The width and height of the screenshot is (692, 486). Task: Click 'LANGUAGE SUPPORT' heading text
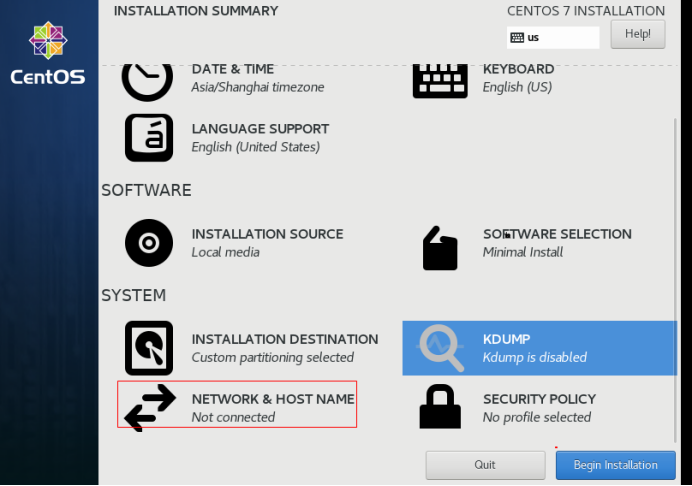tap(260, 129)
